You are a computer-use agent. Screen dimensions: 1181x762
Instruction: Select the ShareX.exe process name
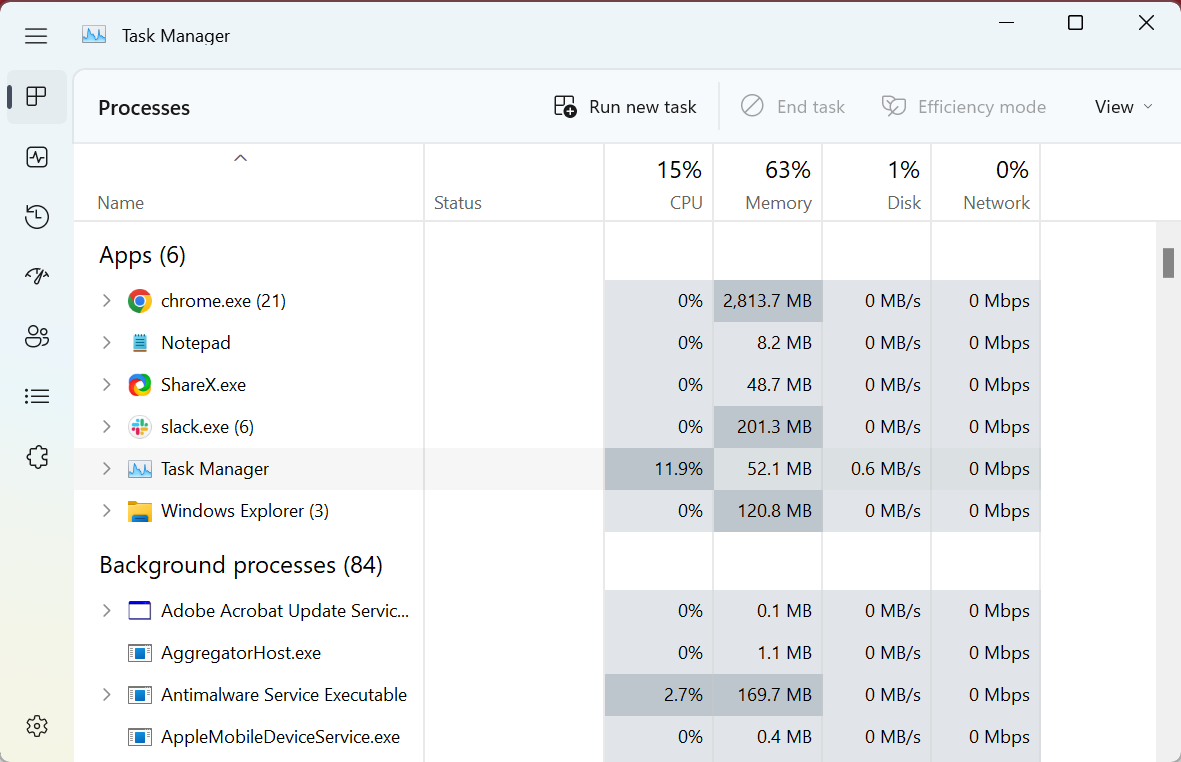click(x=203, y=385)
